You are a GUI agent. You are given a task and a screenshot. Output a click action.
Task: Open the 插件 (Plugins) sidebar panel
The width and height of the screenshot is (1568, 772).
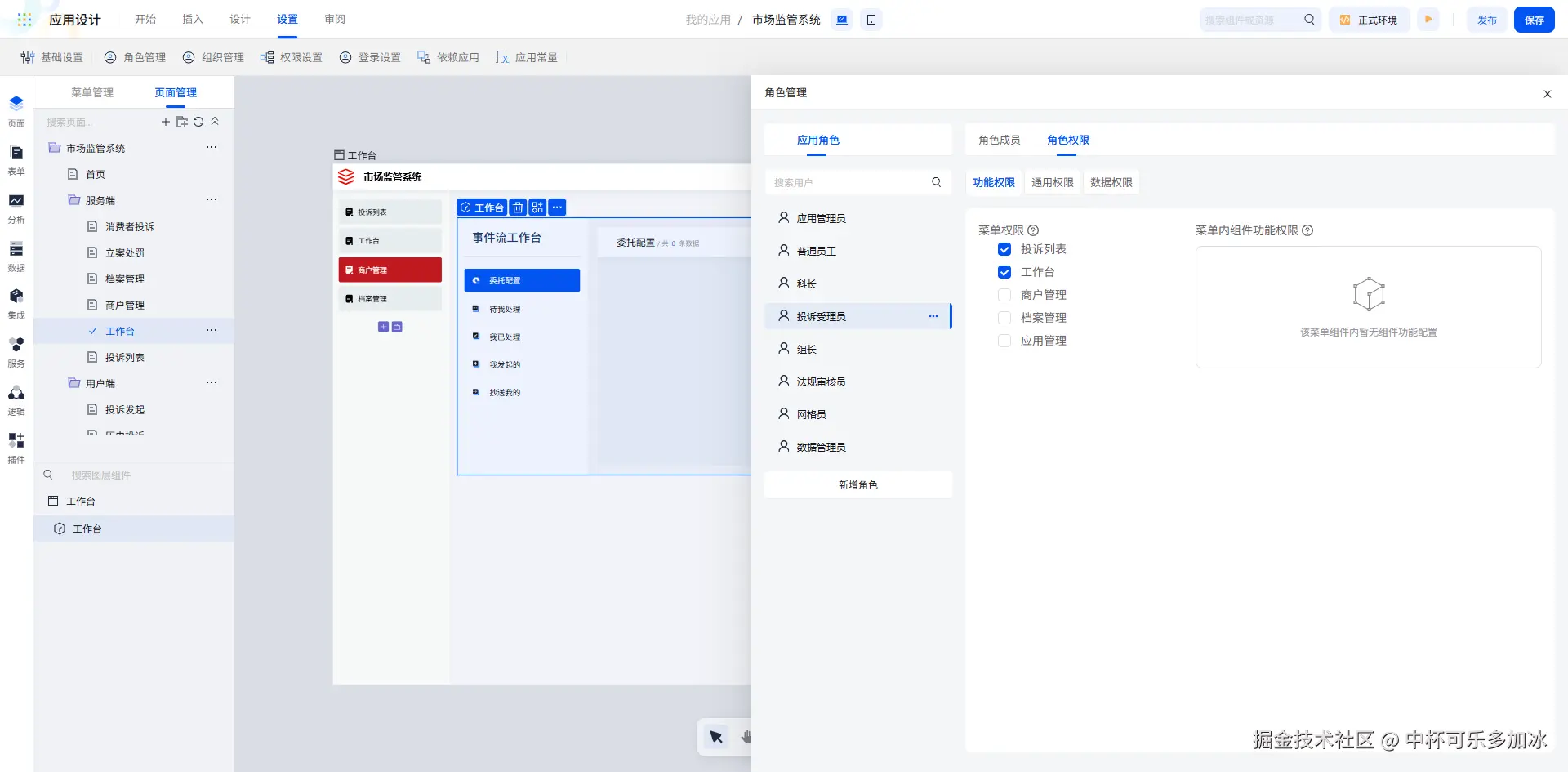point(16,448)
